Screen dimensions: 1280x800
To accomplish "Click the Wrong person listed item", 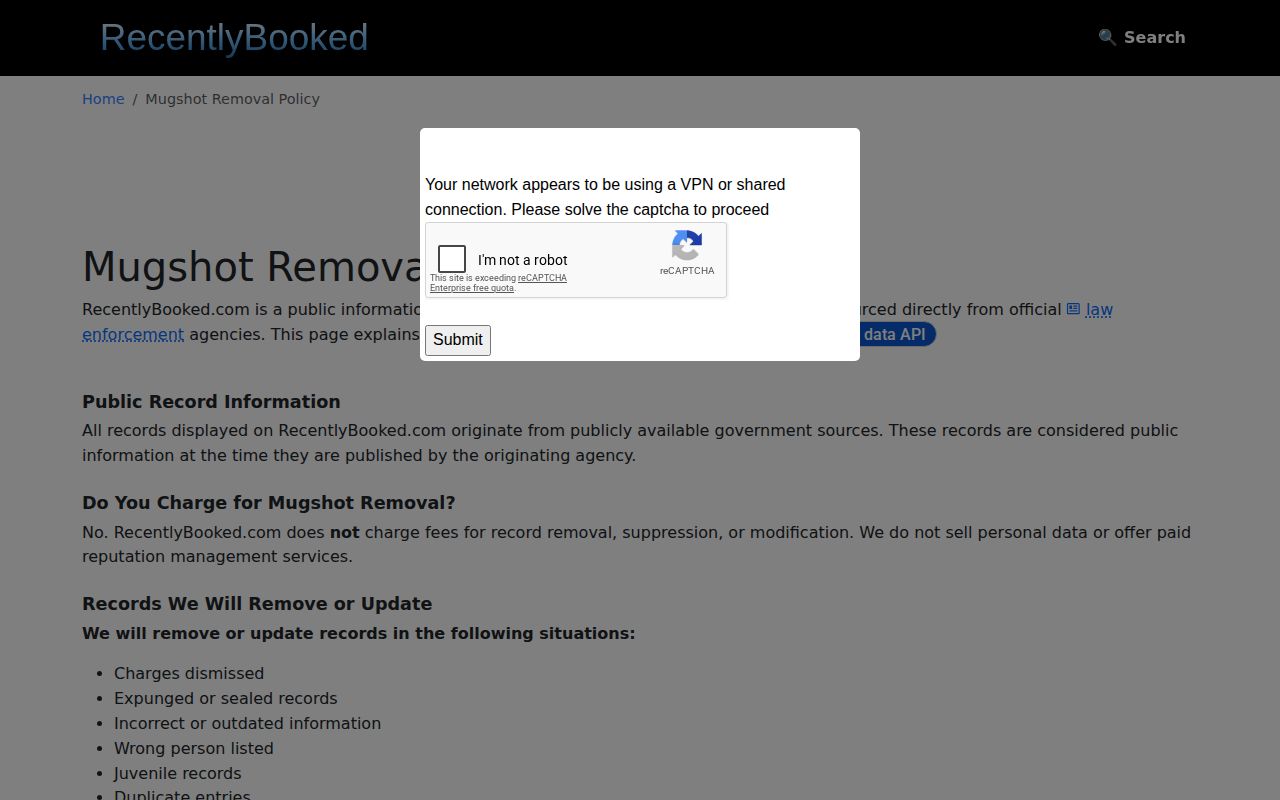I will pyautogui.click(x=193, y=748).
